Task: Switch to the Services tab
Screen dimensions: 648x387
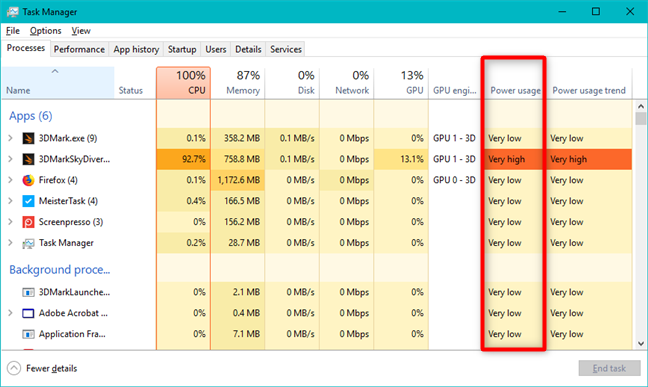Action: pyautogui.click(x=286, y=49)
